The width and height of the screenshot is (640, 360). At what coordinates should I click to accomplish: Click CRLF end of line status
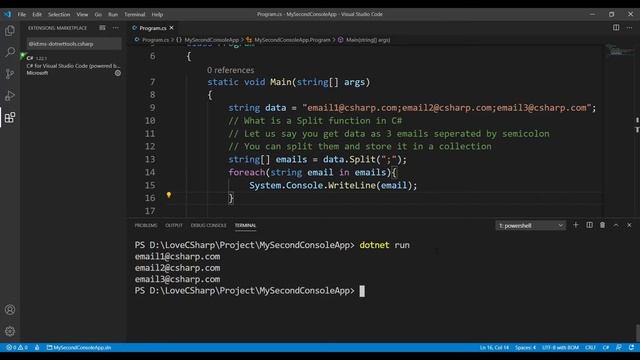tap(590, 347)
